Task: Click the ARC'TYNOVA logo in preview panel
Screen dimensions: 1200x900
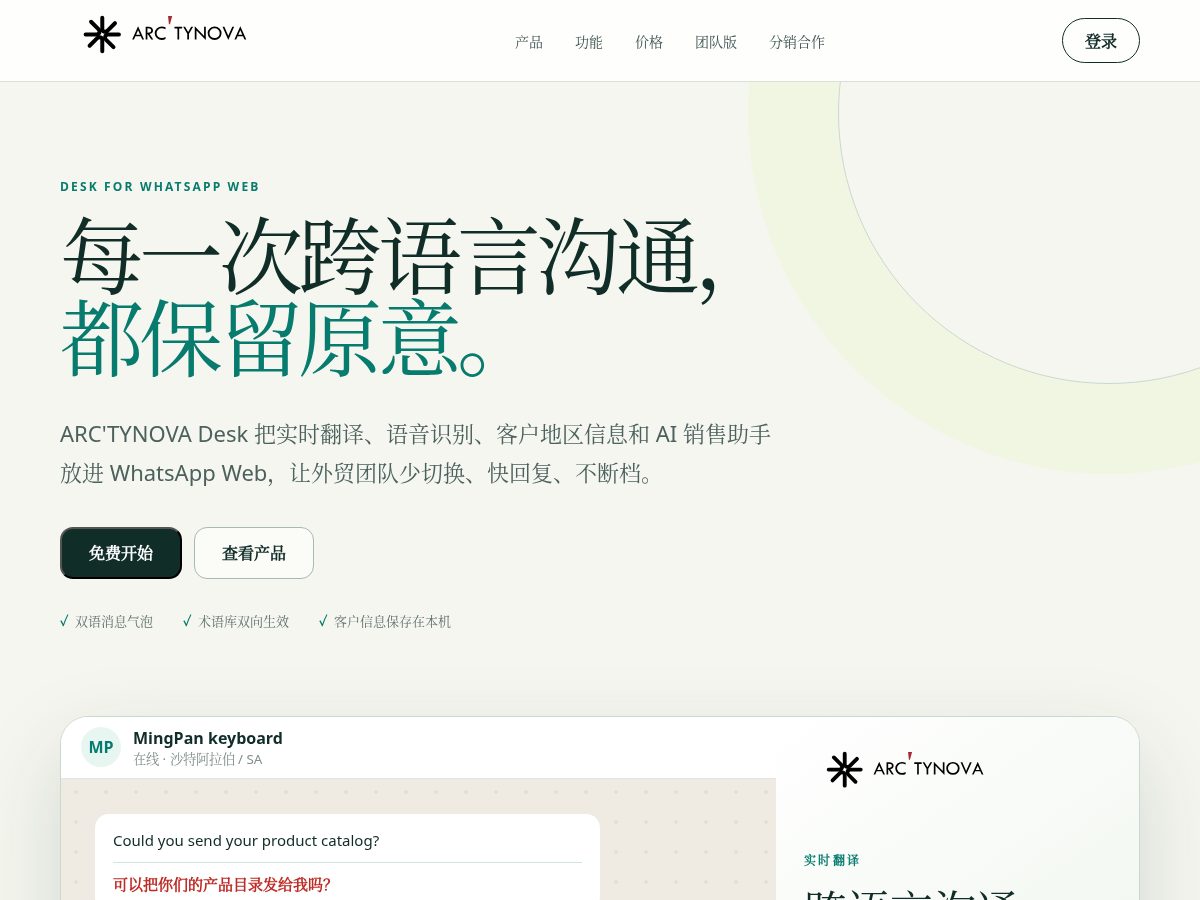Action: (905, 769)
